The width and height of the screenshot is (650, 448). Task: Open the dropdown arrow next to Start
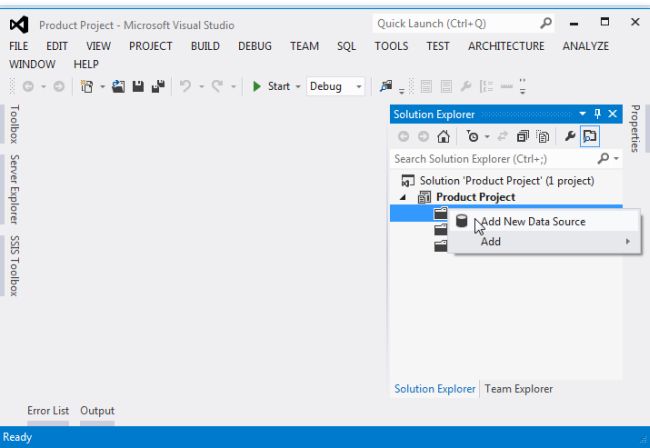pyautogui.click(x=298, y=87)
